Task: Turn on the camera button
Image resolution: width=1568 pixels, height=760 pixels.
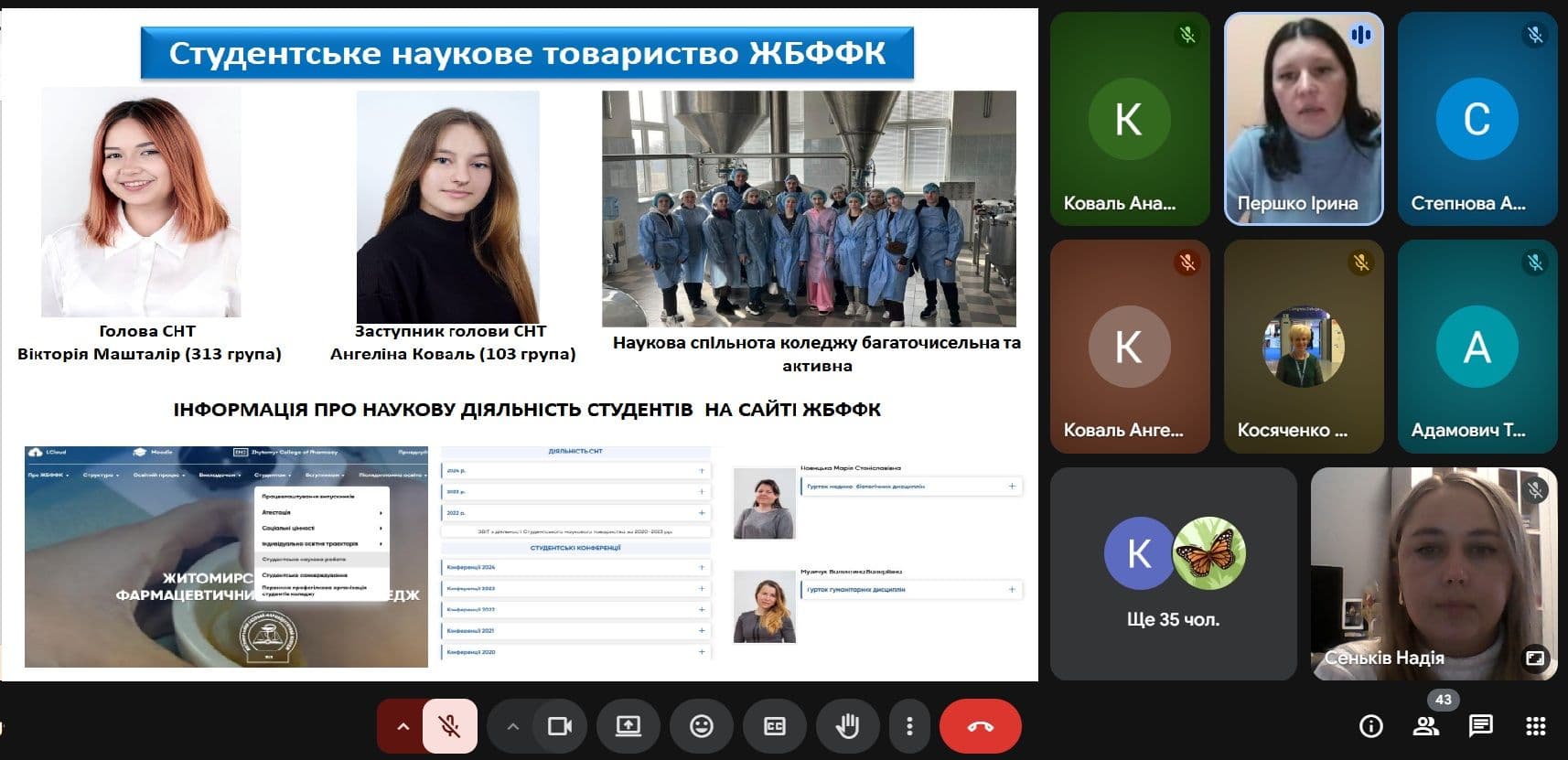Action: [560, 726]
